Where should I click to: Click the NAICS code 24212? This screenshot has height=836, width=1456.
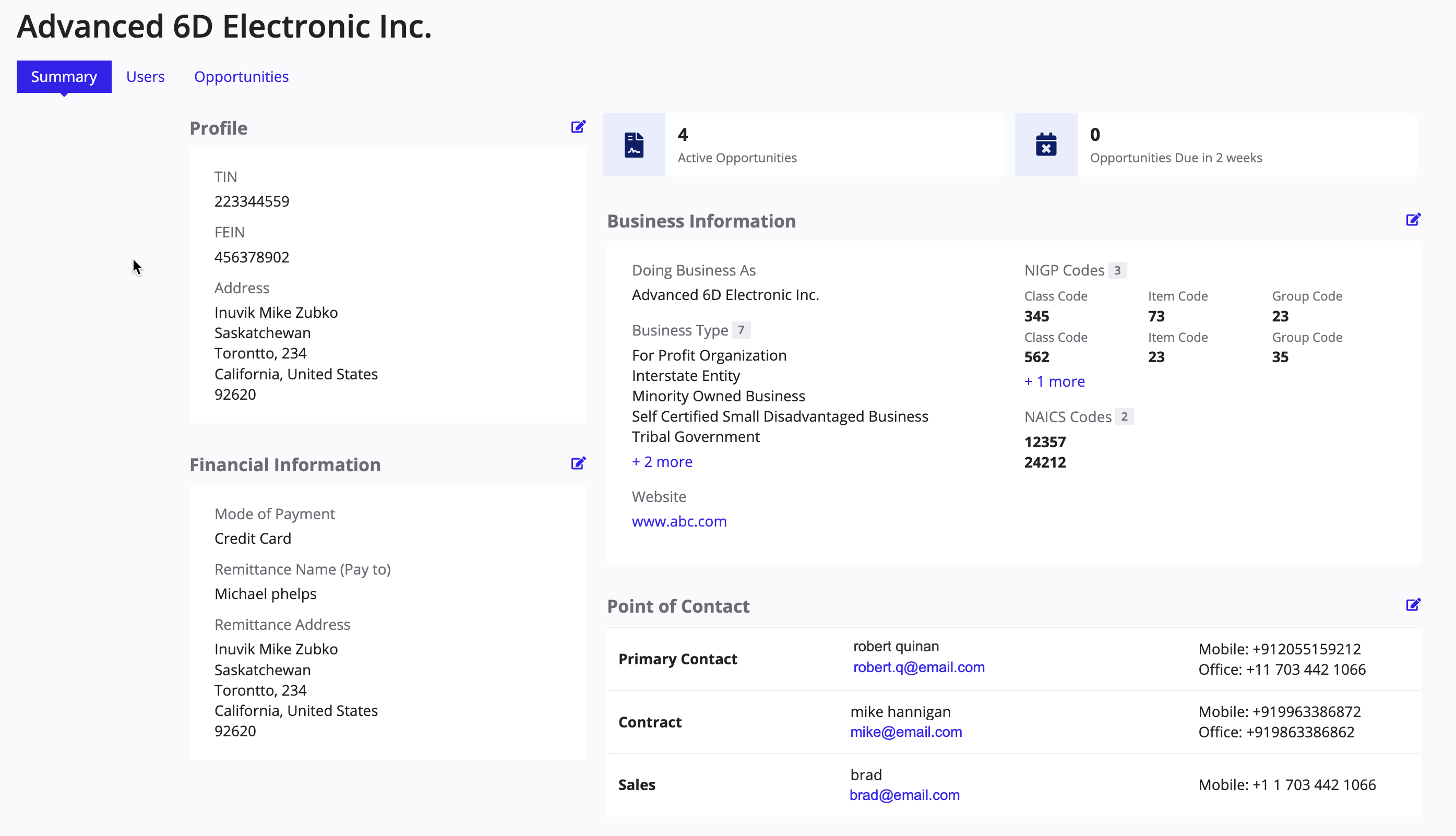click(1045, 462)
